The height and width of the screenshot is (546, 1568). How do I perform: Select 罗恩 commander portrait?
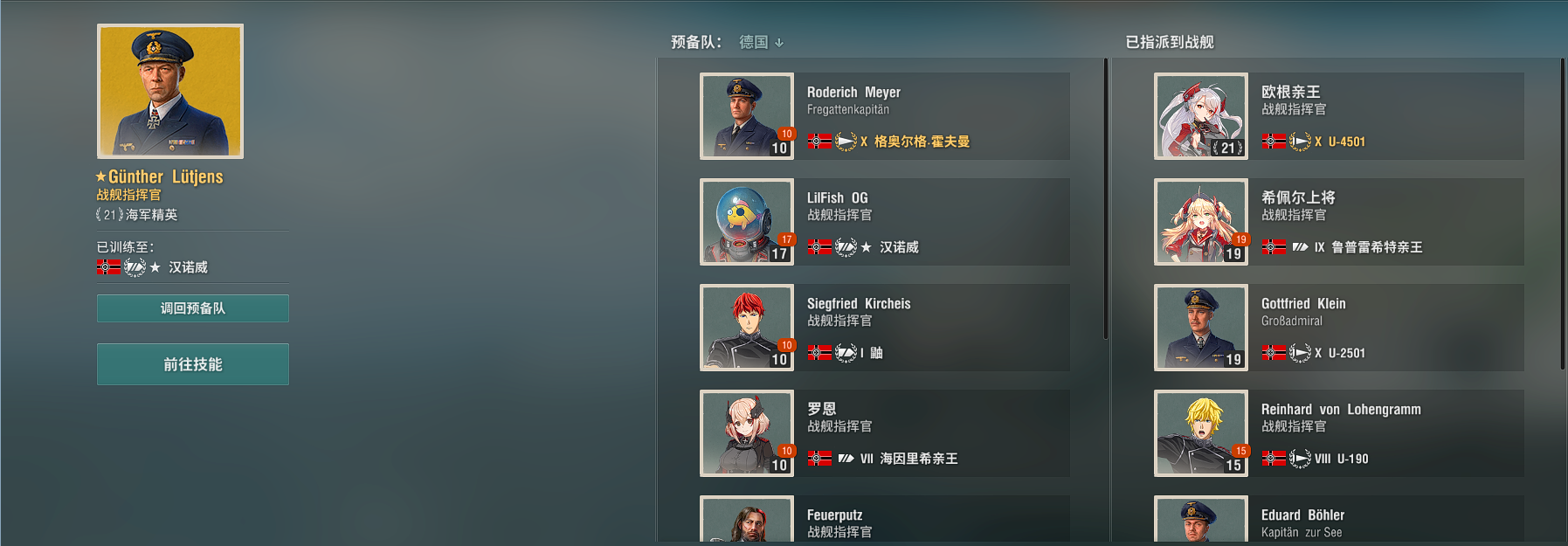point(747,433)
